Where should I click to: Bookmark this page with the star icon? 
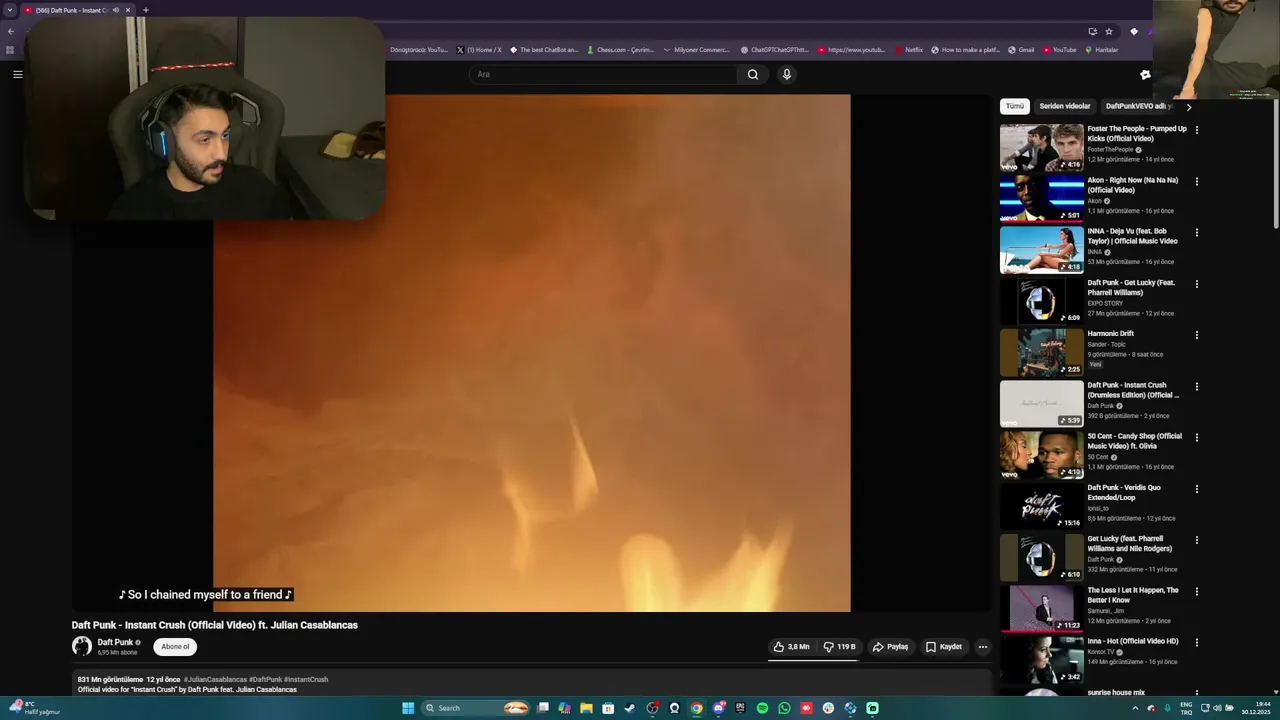coord(1109,31)
